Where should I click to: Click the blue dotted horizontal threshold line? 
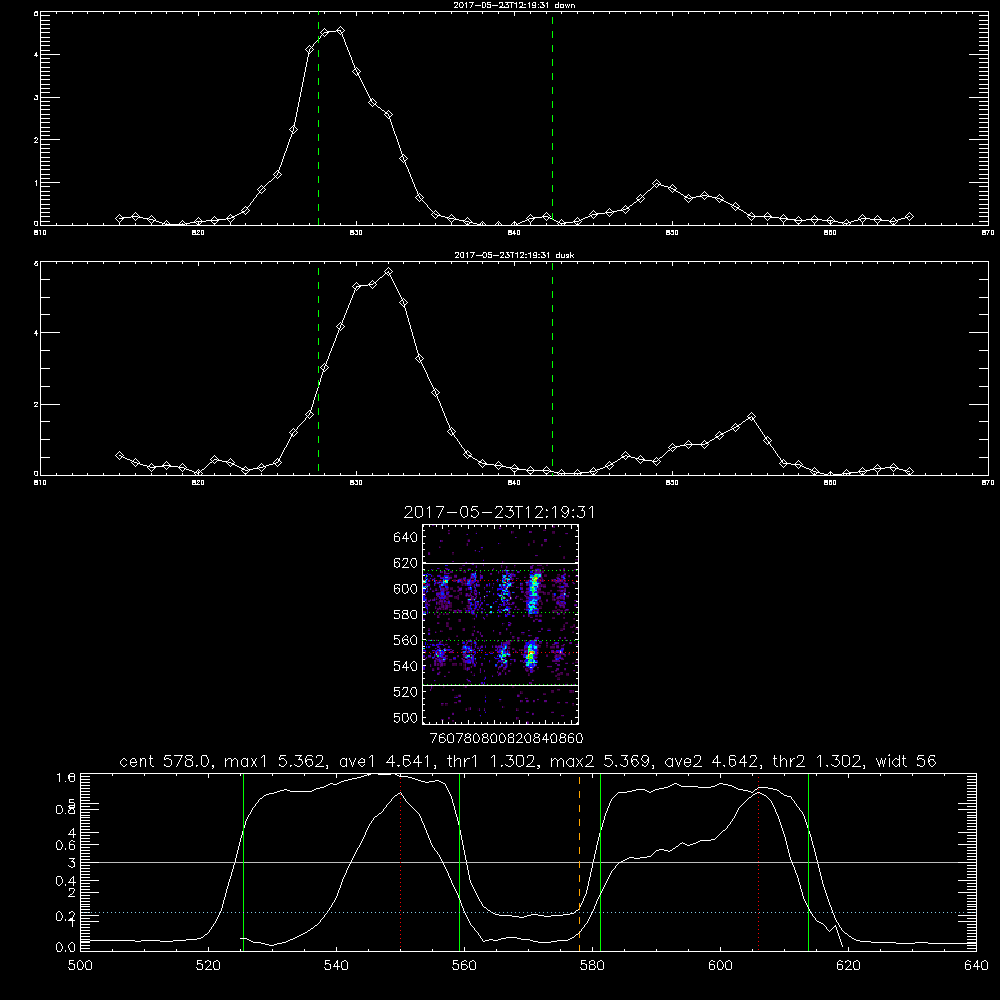pos(528,913)
